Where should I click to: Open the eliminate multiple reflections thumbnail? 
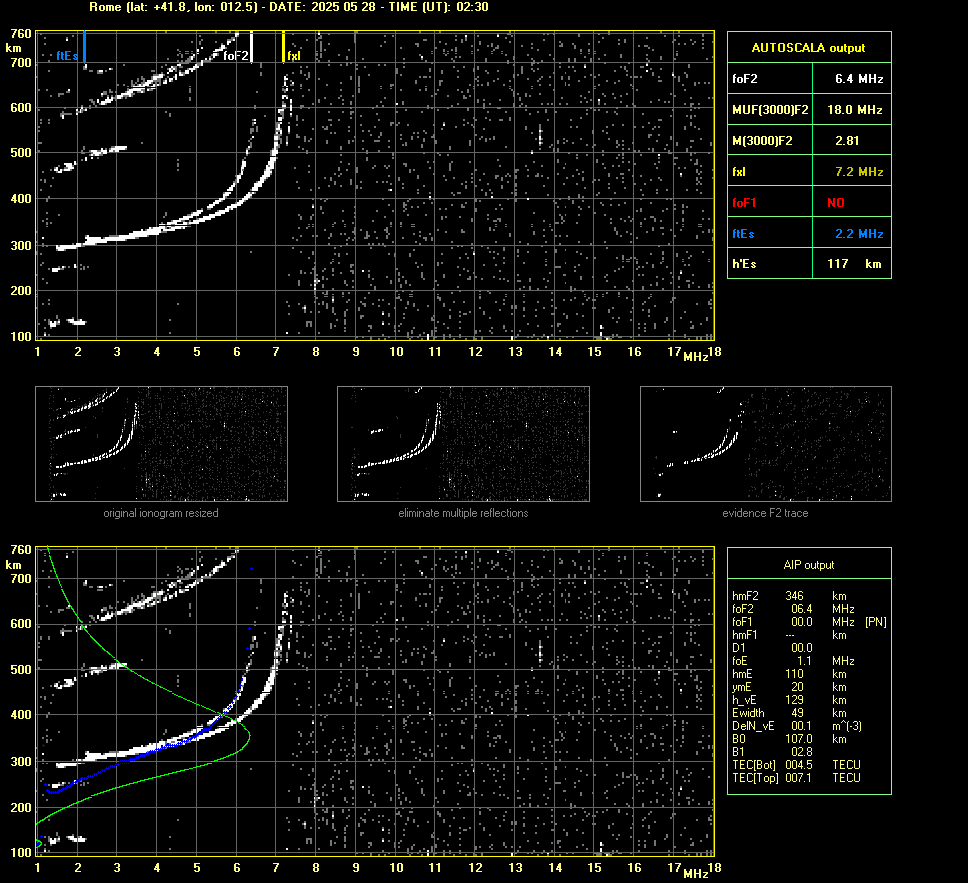[x=463, y=444]
